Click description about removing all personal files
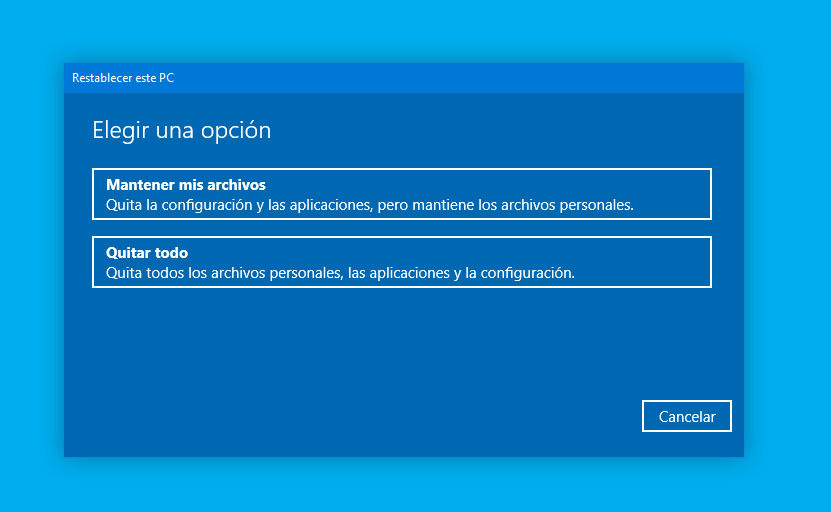 coord(340,273)
